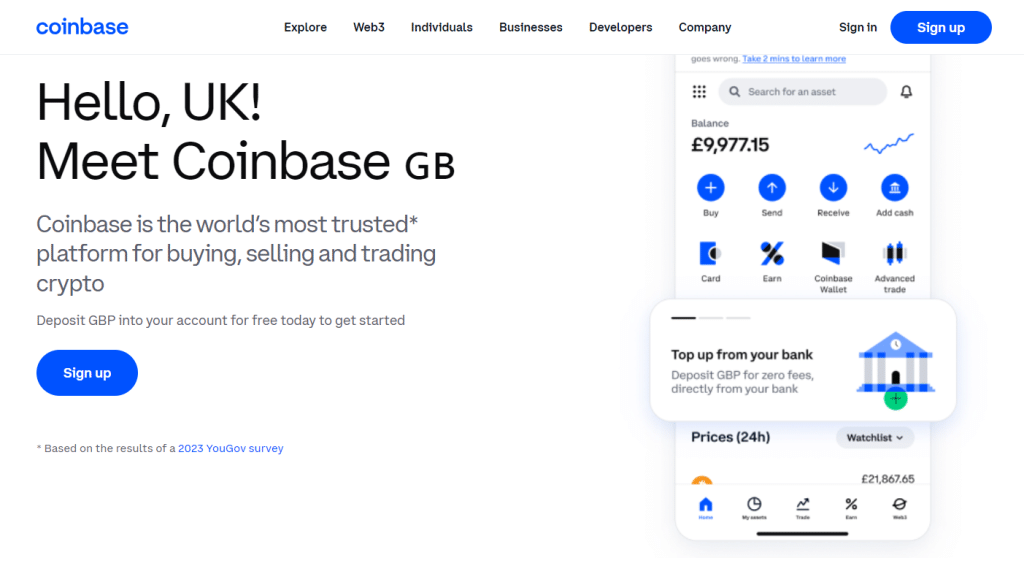The width and height of the screenshot is (1024, 585).
Task: Click the blue Sign up button
Action: pos(940,27)
